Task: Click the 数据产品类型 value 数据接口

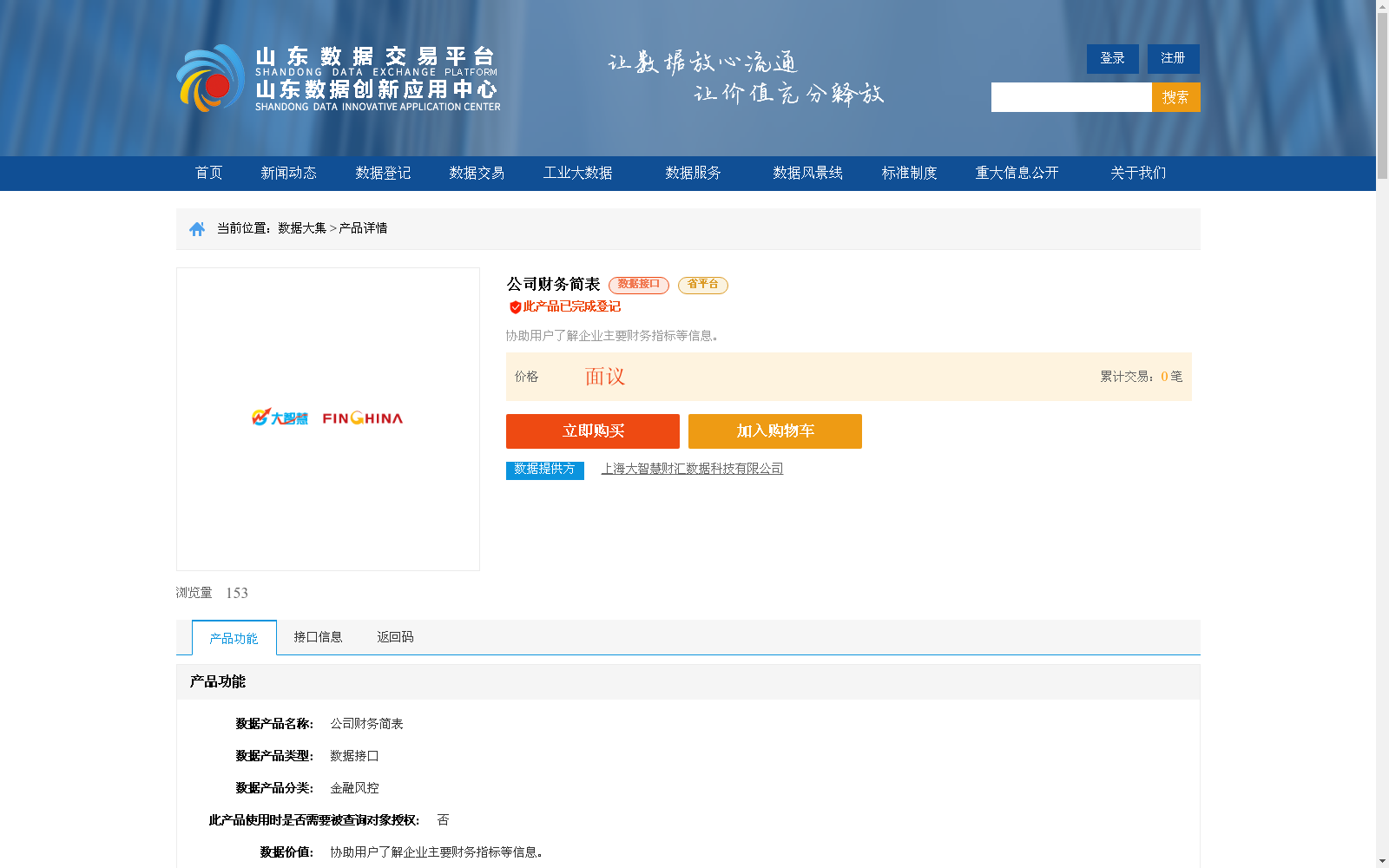Action: (x=354, y=756)
